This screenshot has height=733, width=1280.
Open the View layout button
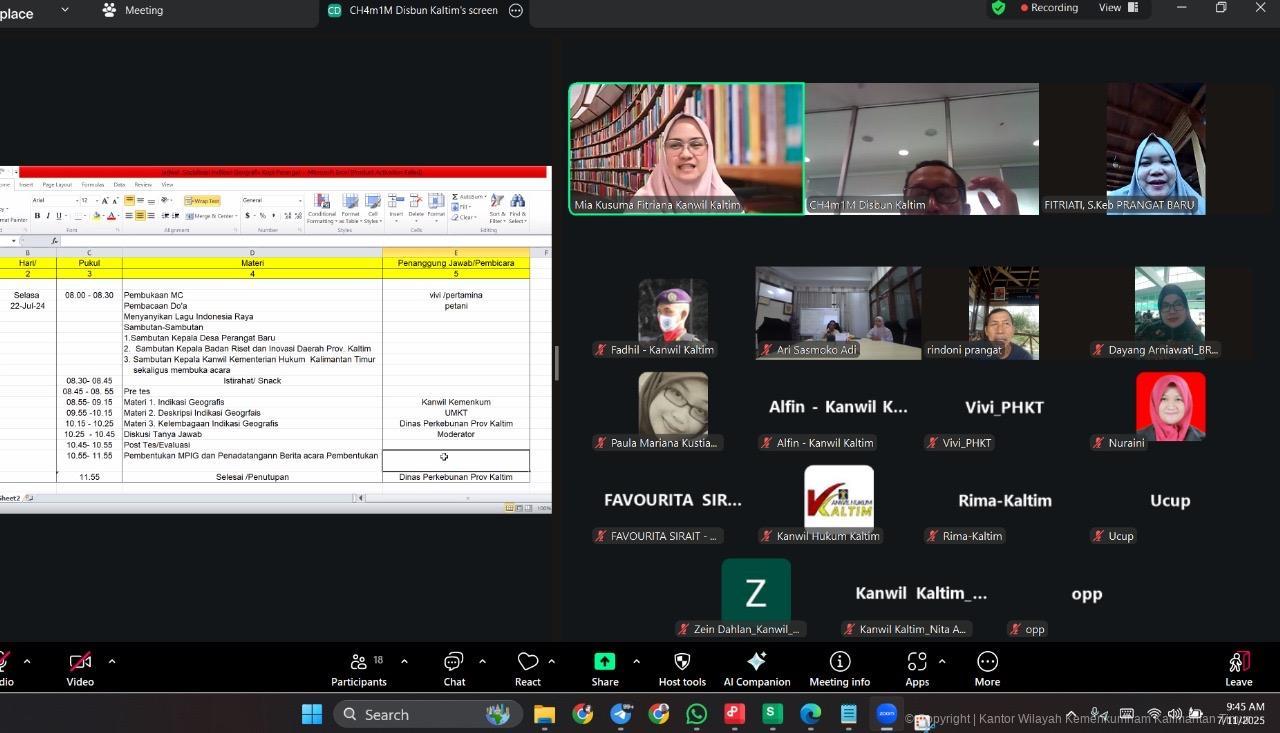(x=1119, y=8)
